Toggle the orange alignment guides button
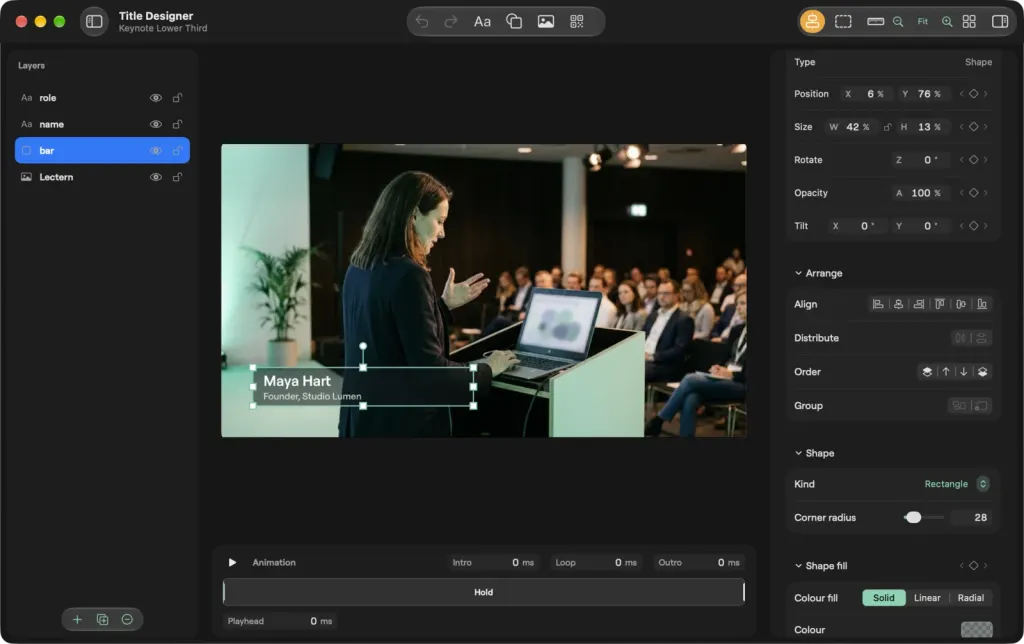The height and width of the screenshot is (644, 1024). [x=812, y=22]
